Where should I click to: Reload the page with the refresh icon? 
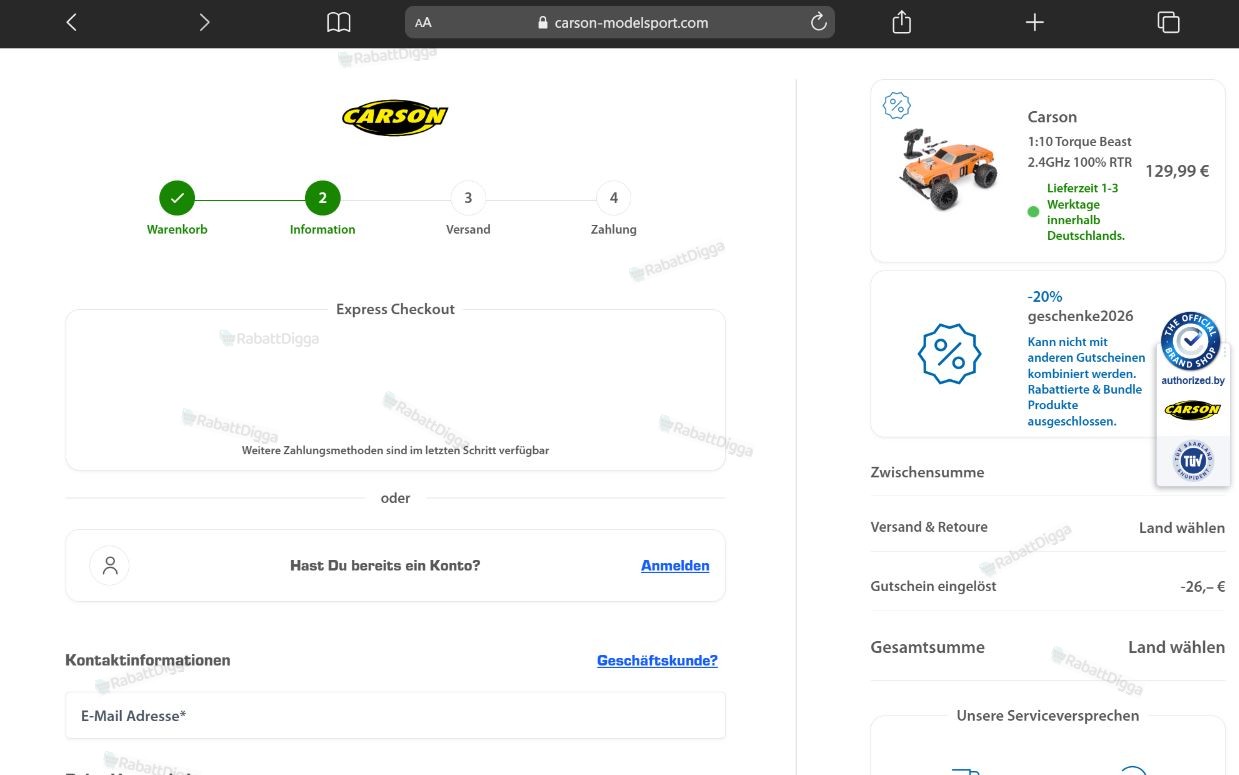818,22
